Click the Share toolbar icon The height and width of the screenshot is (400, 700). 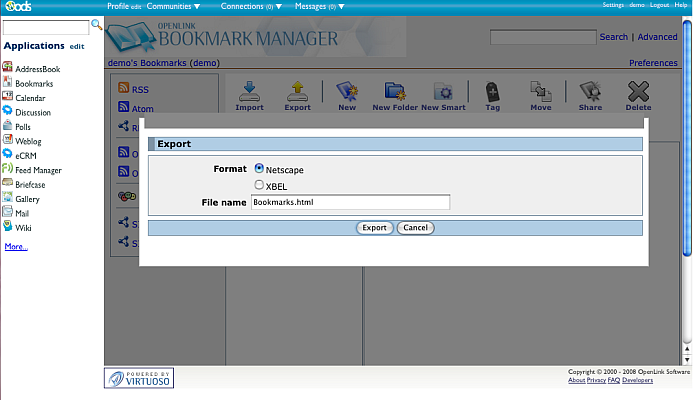[590, 91]
